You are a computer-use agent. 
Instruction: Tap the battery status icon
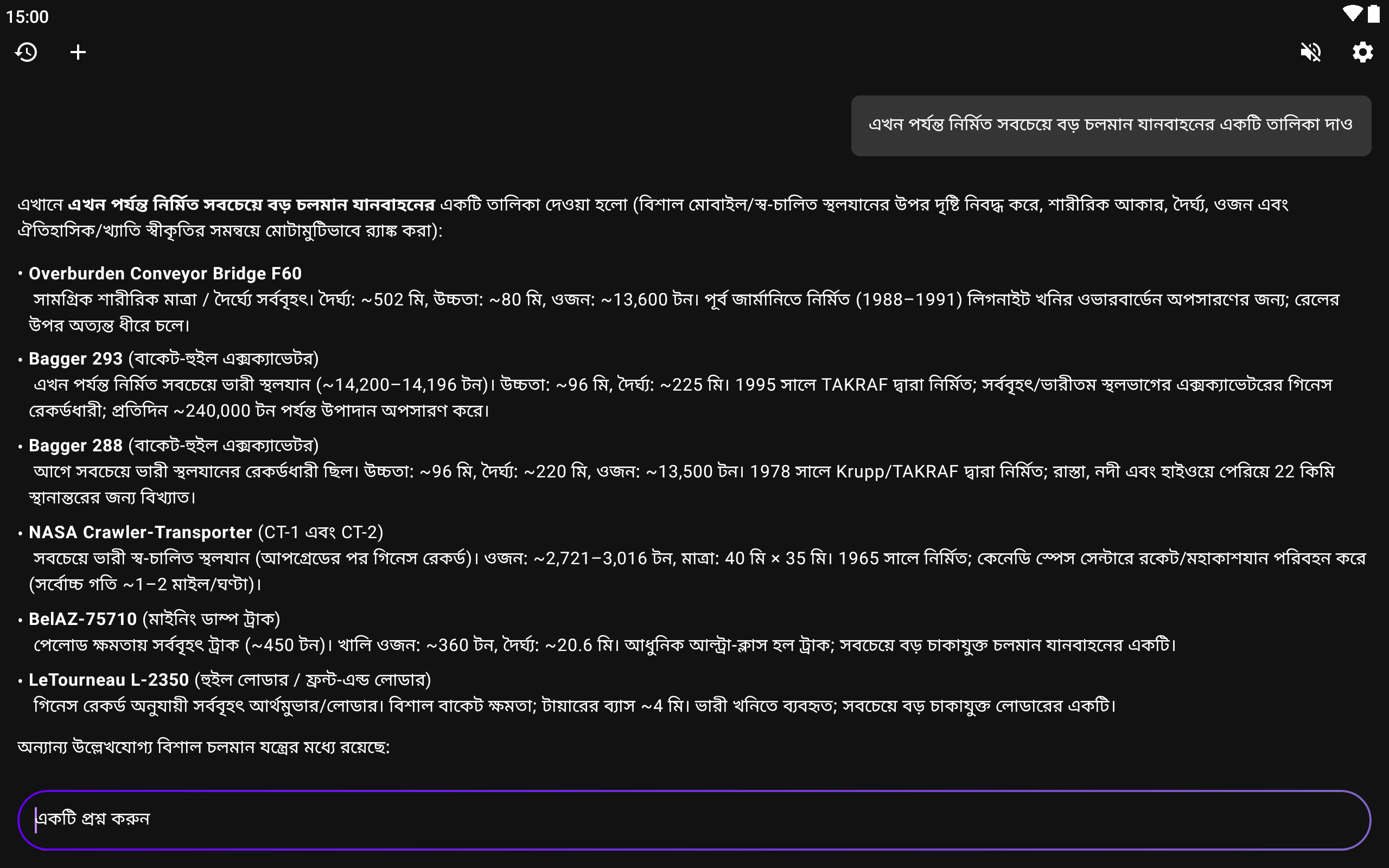(x=1373, y=14)
